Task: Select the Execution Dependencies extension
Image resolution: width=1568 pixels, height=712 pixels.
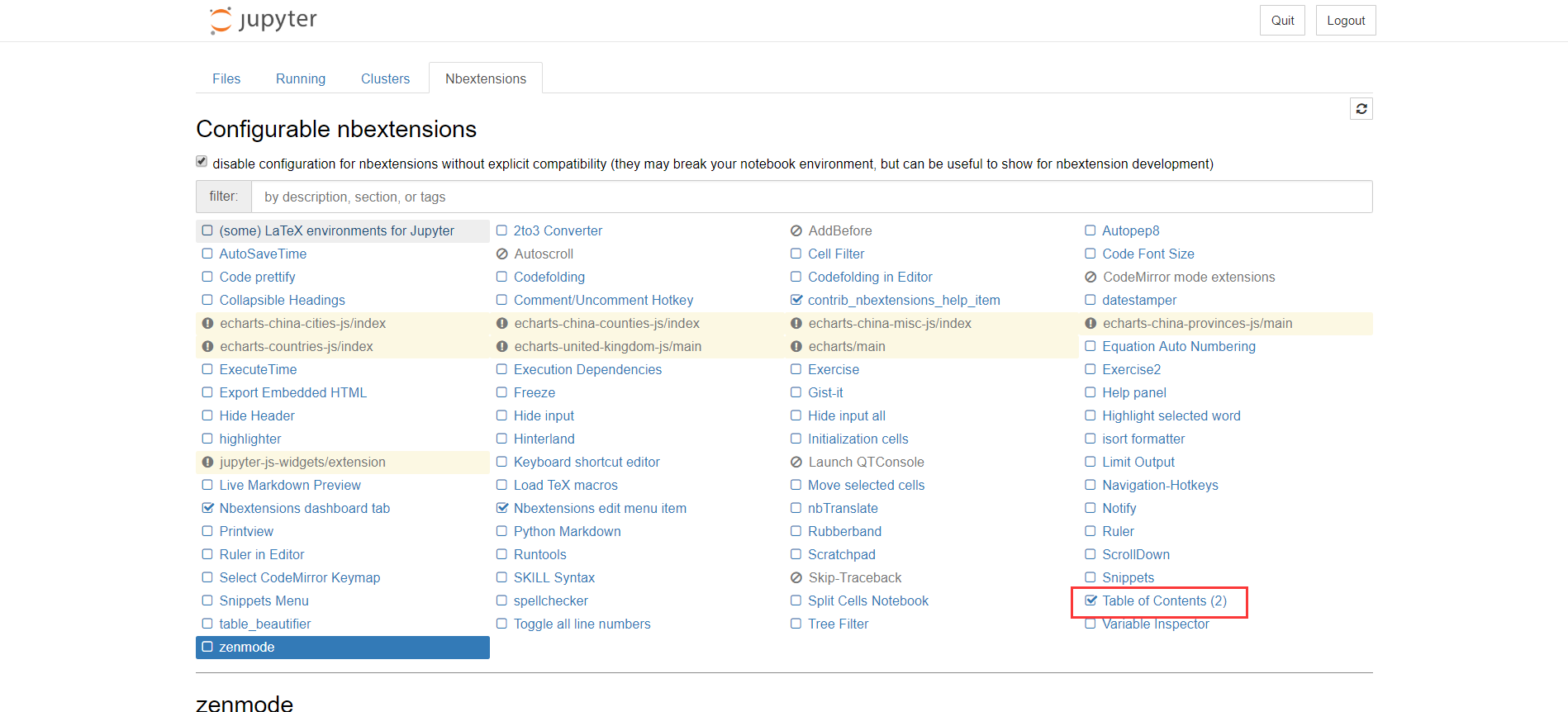Action: (587, 370)
